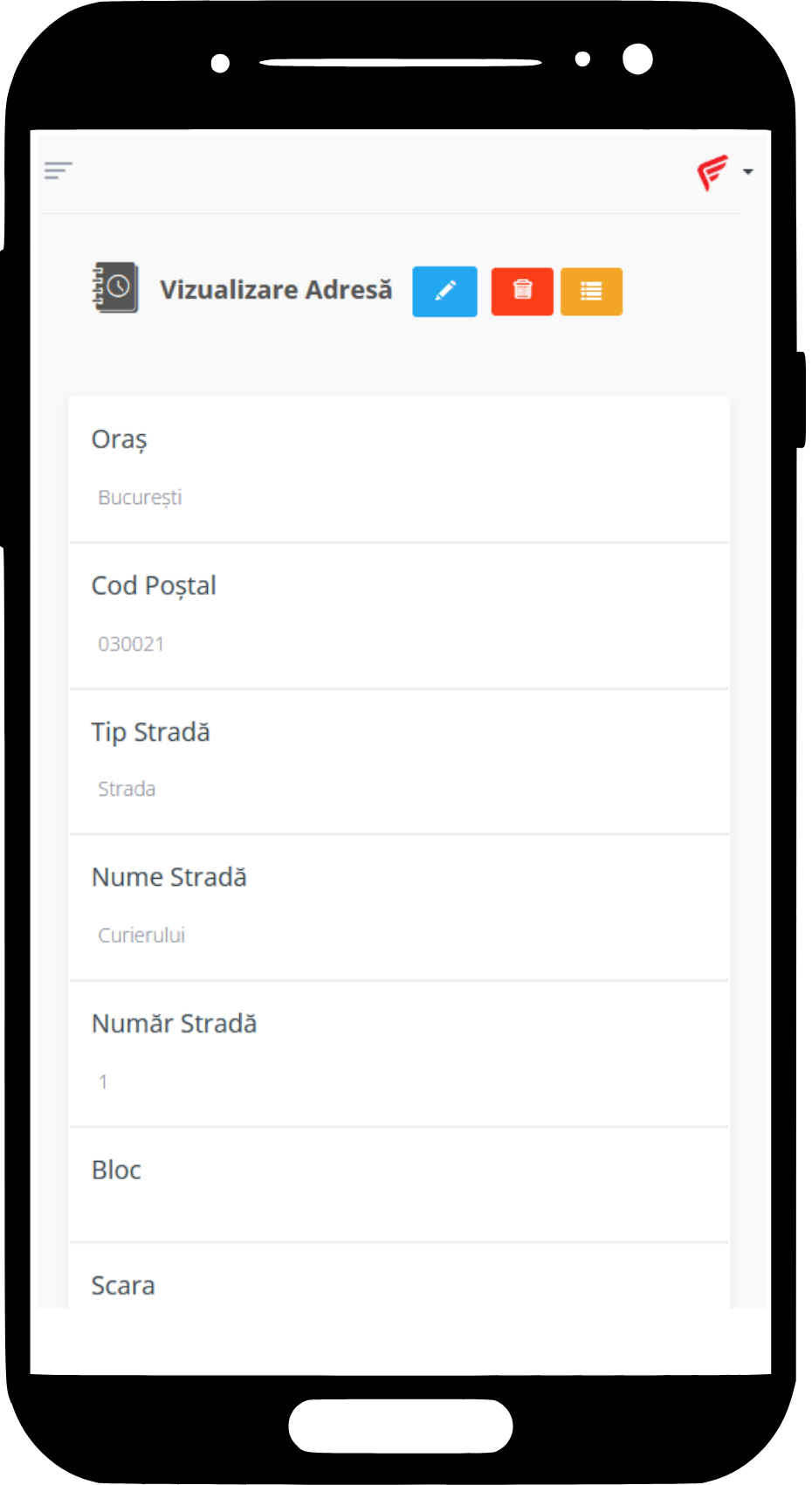Click the Vizualizare Adresă heading
Image resolution: width=812 pixels, height=1485 pixels.
point(276,289)
